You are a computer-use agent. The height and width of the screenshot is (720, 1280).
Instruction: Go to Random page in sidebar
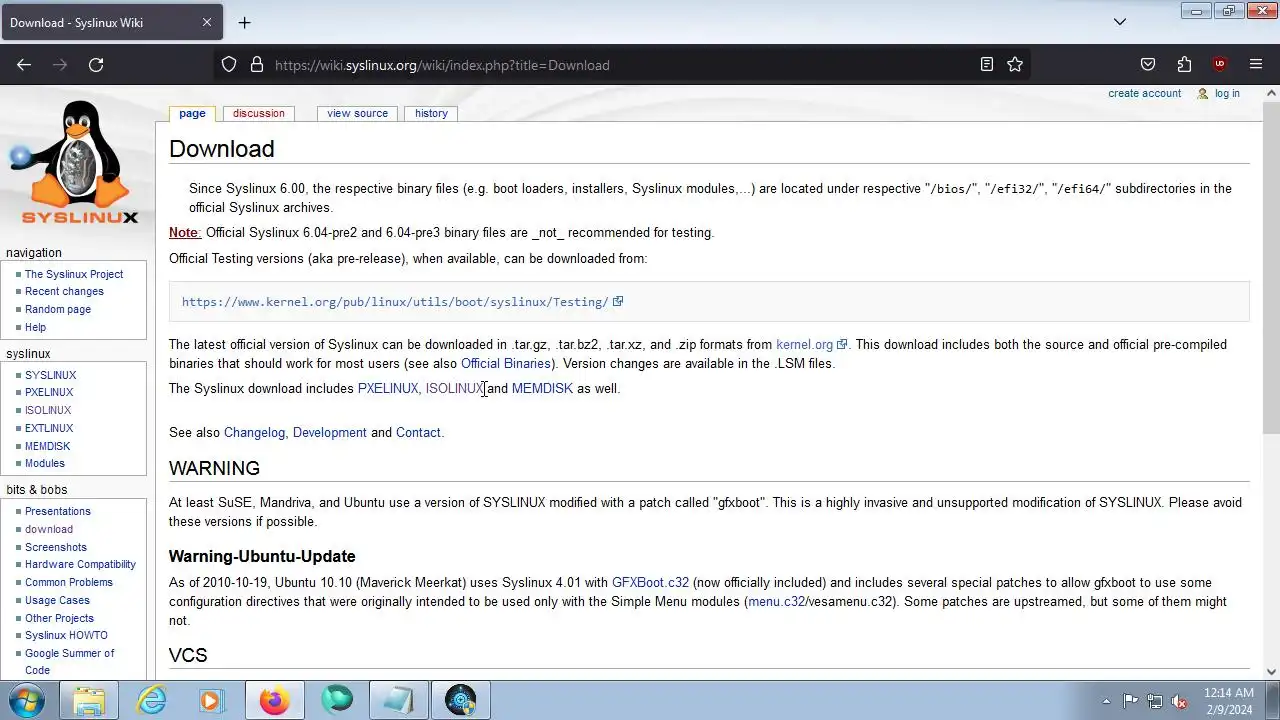[x=58, y=309]
